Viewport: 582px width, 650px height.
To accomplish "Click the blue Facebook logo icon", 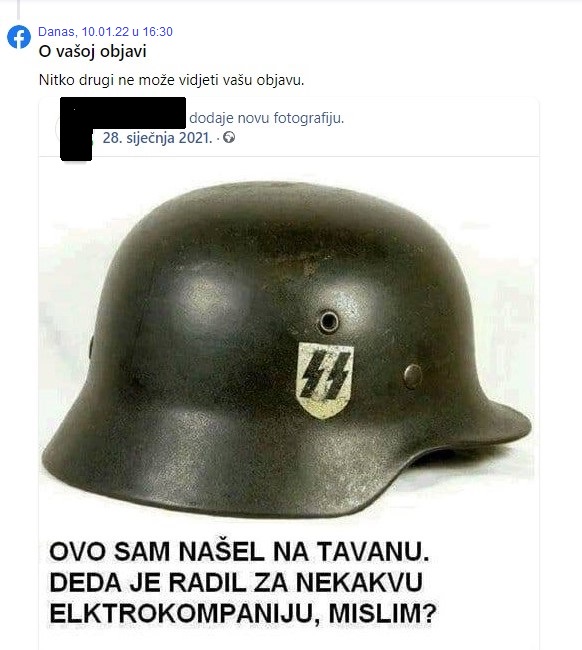I will click(19, 37).
